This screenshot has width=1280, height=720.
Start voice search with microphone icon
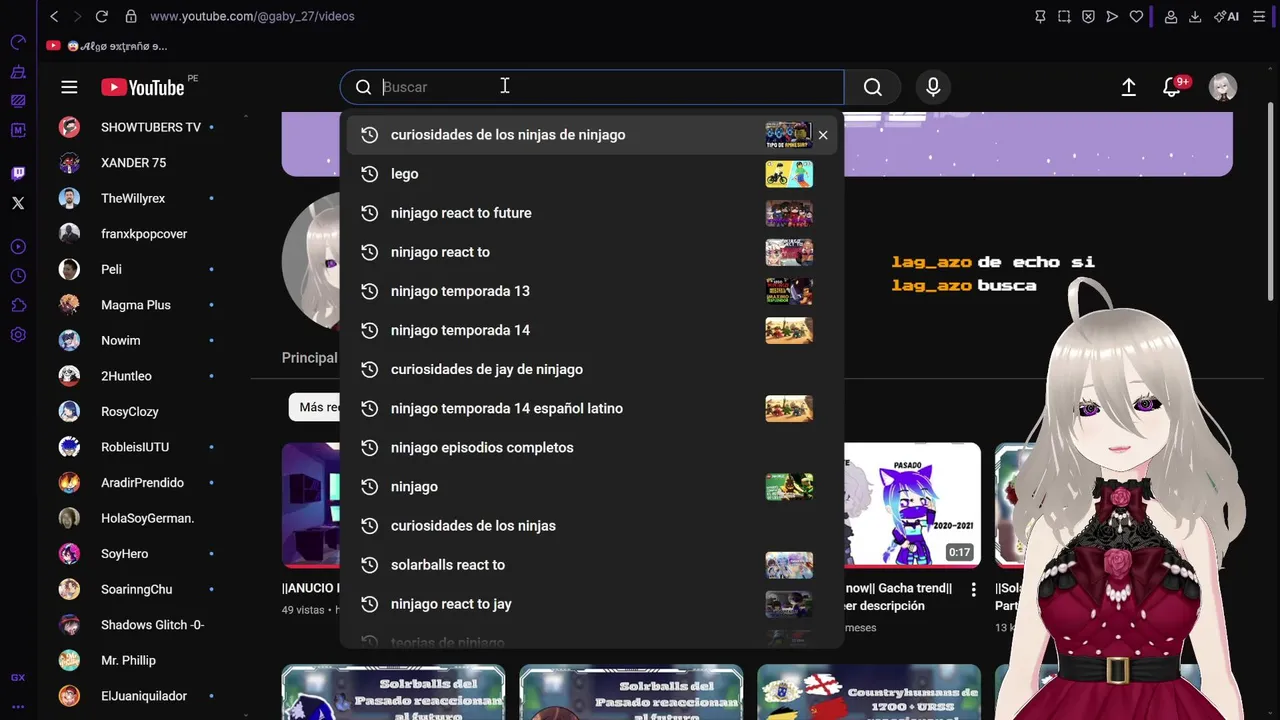[933, 87]
